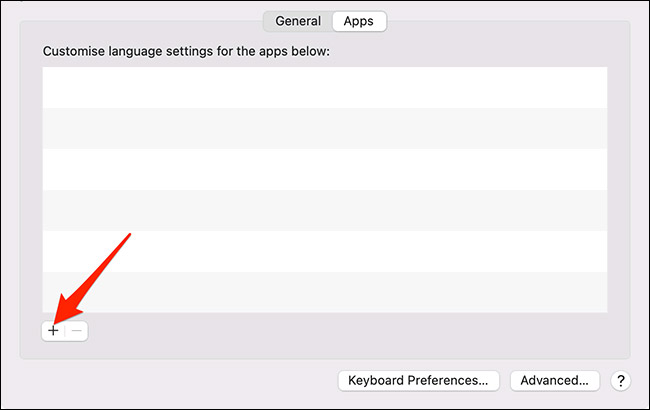Select the fifth row in the apps list
The width and height of the screenshot is (650, 410).
click(x=324, y=251)
